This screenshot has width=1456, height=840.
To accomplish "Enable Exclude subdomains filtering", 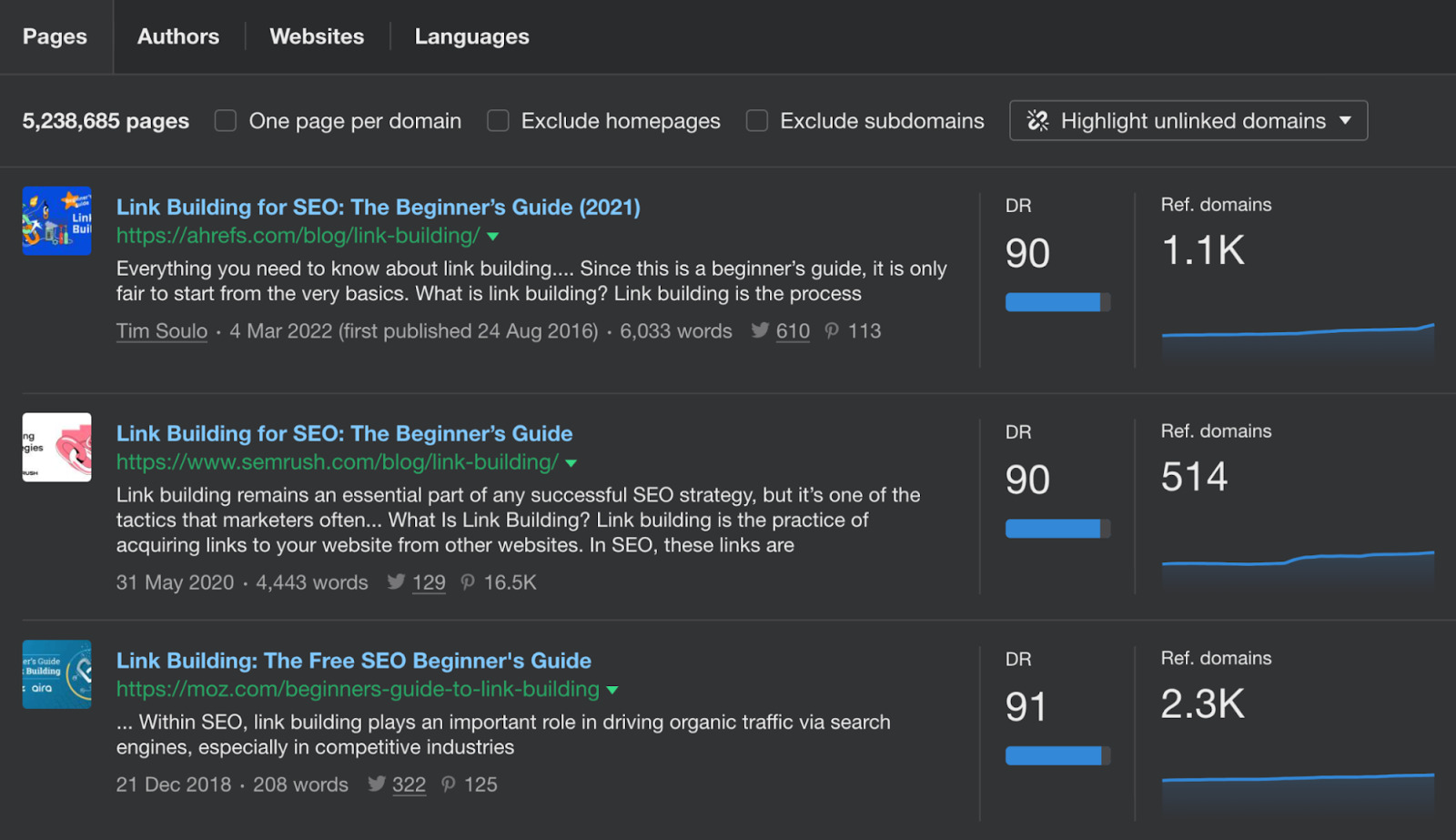I will click(x=756, y=120).
